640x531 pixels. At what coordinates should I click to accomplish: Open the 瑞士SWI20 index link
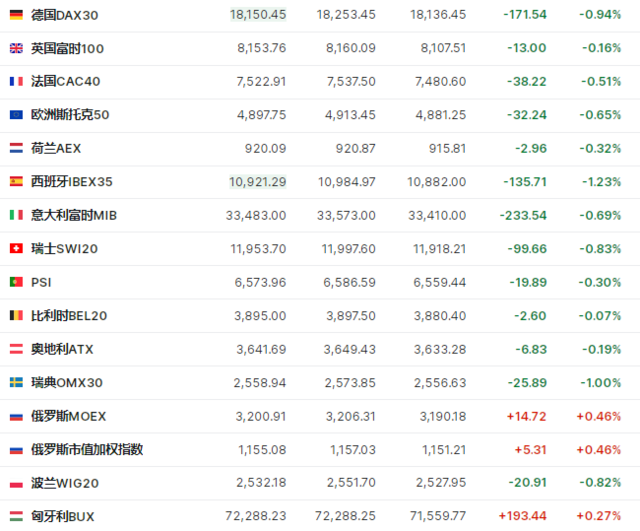click(x=64, y=249)
